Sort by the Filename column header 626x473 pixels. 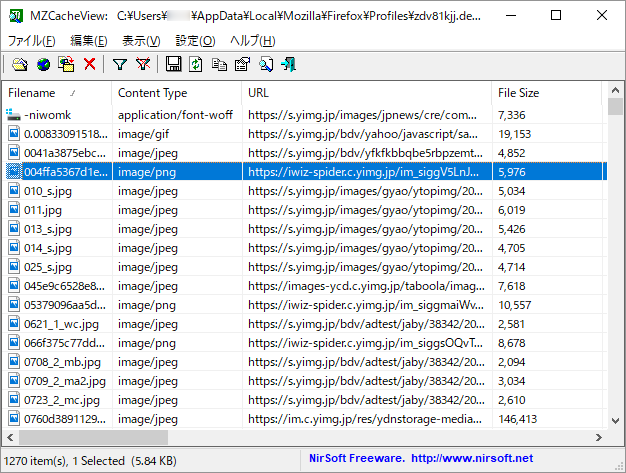55,93
